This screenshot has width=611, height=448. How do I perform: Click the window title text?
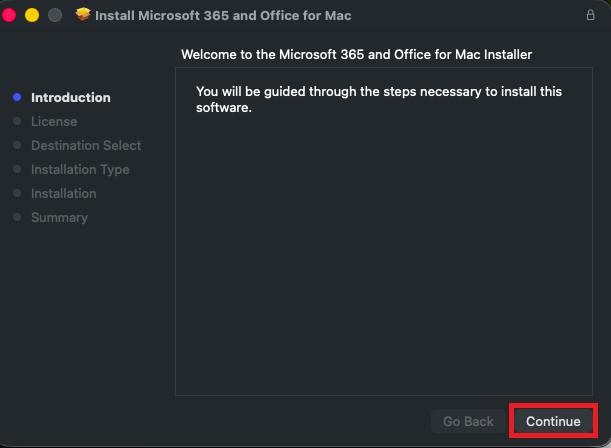click(x=223, y=16)
